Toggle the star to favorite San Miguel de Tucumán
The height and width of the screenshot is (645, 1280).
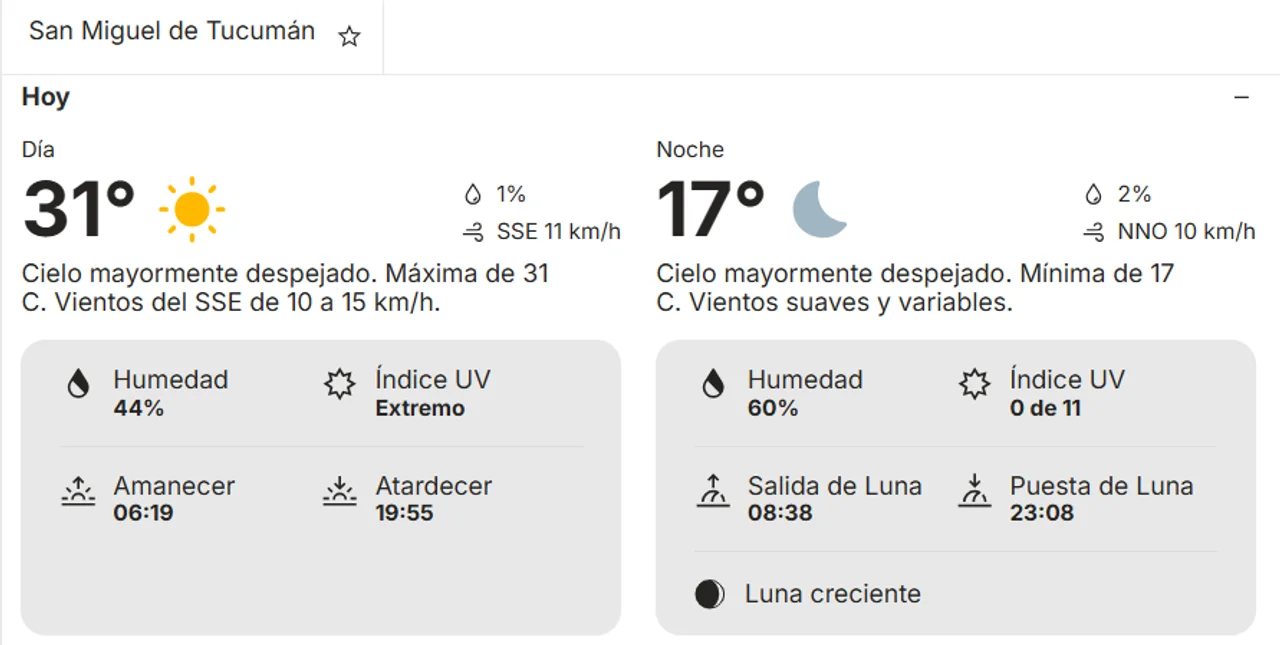tap(349, 36)
